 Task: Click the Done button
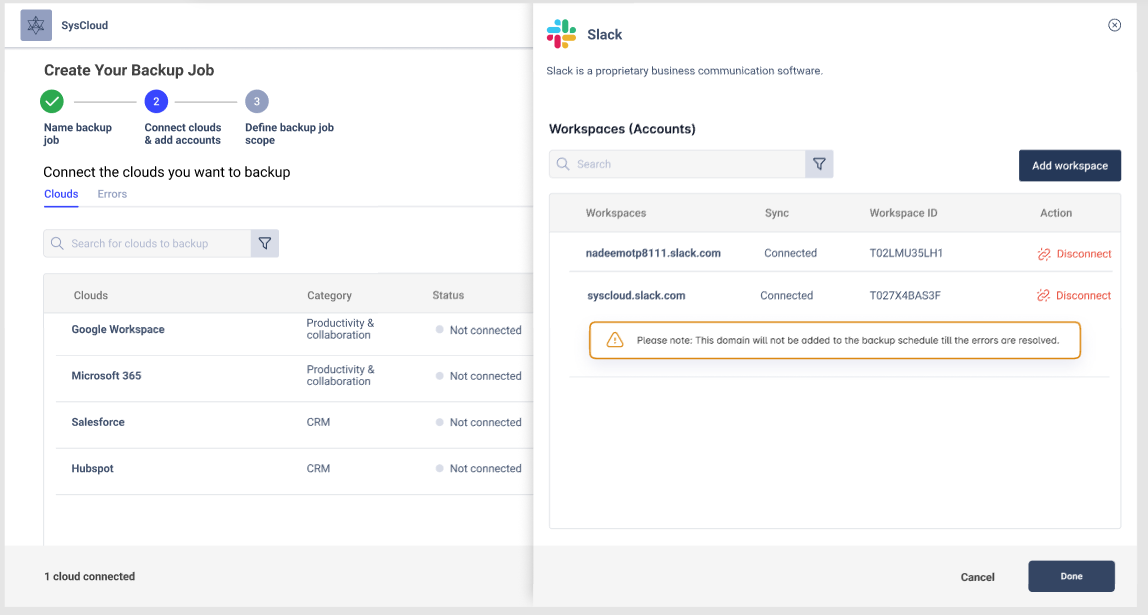[x=1071, y=577]
